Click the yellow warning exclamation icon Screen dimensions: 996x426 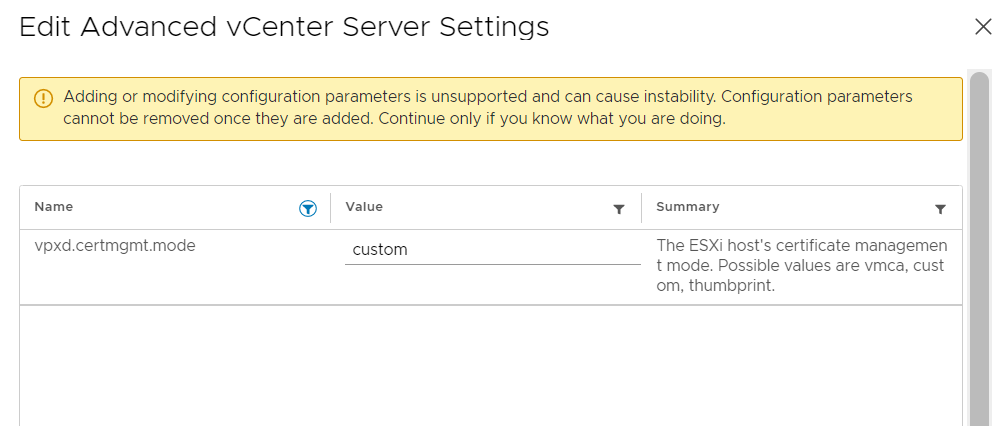43,98
